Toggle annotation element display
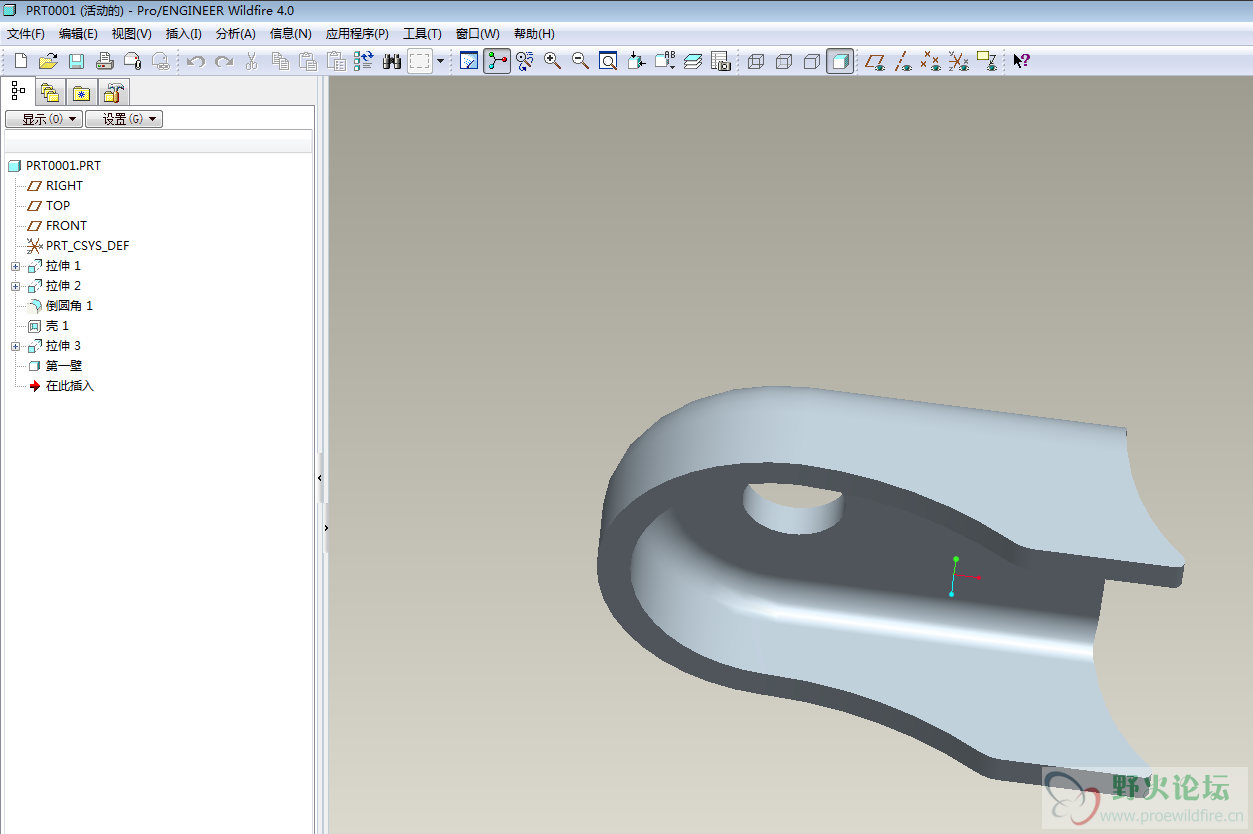 (987, 61)
